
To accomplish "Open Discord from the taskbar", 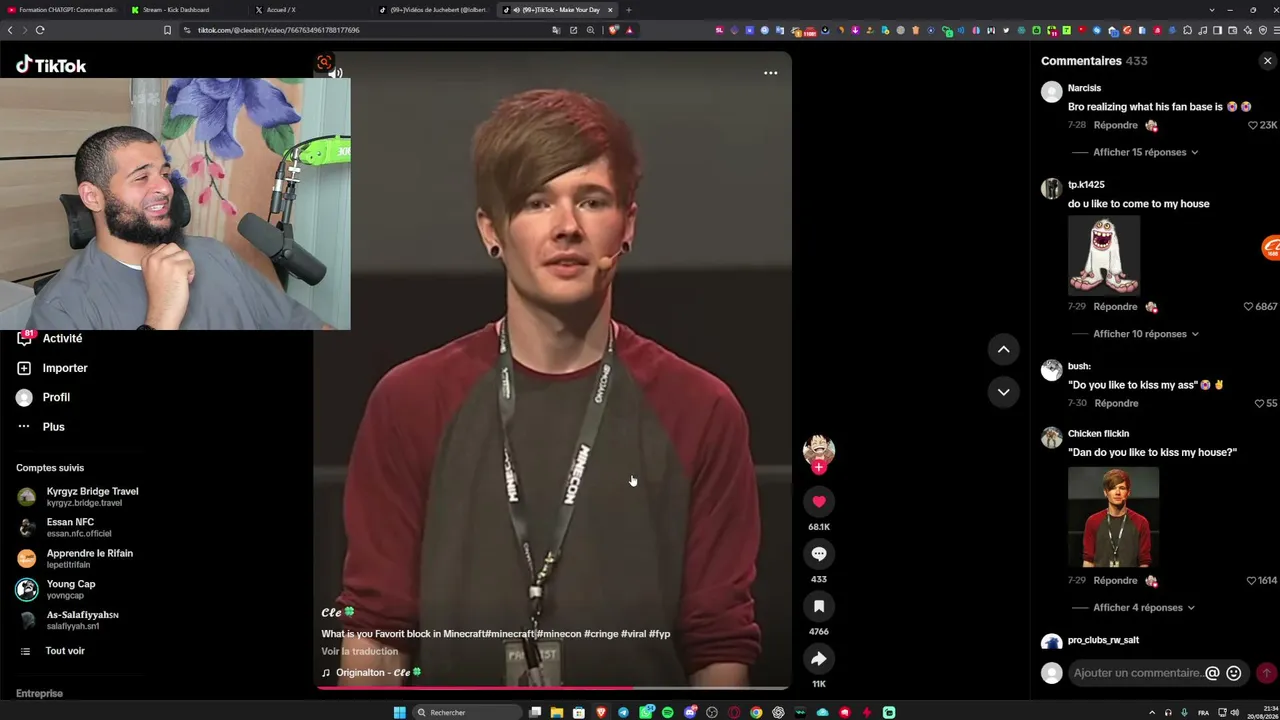I will click(x=689, y=712).
